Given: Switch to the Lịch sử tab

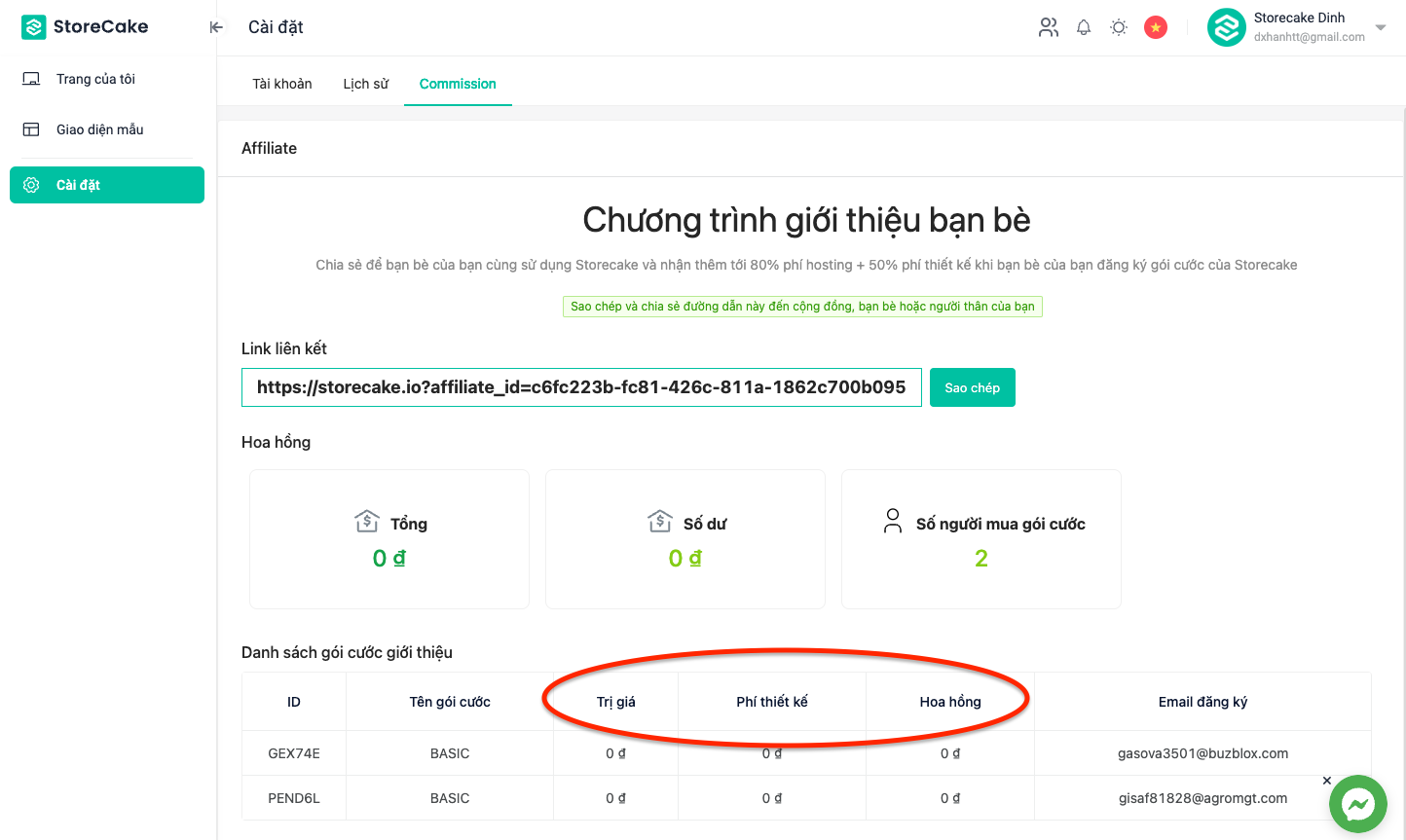Looking at the screenshot, I should tap(365, 84).
